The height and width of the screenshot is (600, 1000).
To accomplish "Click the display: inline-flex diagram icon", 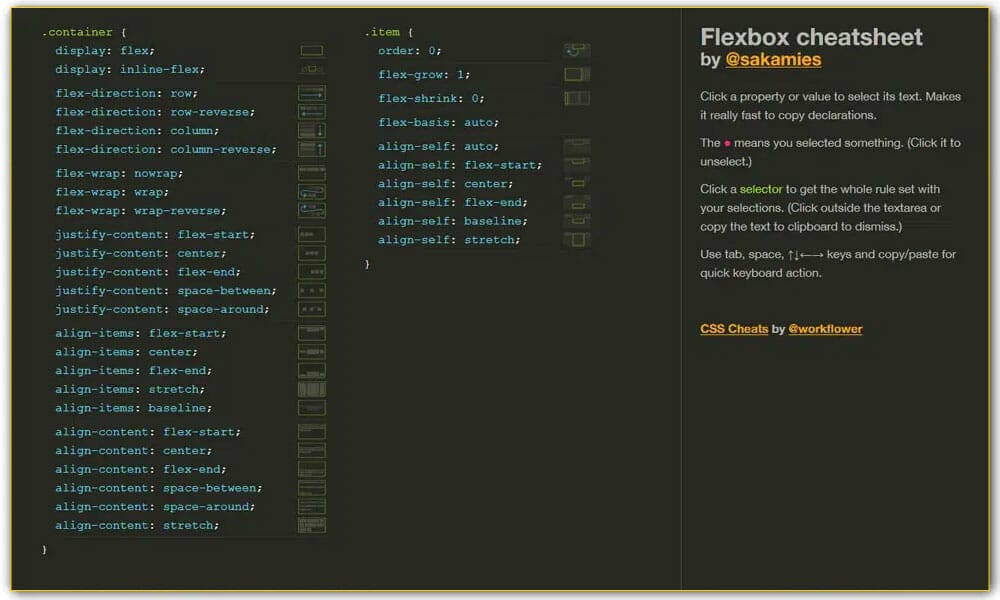I will coord(310,70).
